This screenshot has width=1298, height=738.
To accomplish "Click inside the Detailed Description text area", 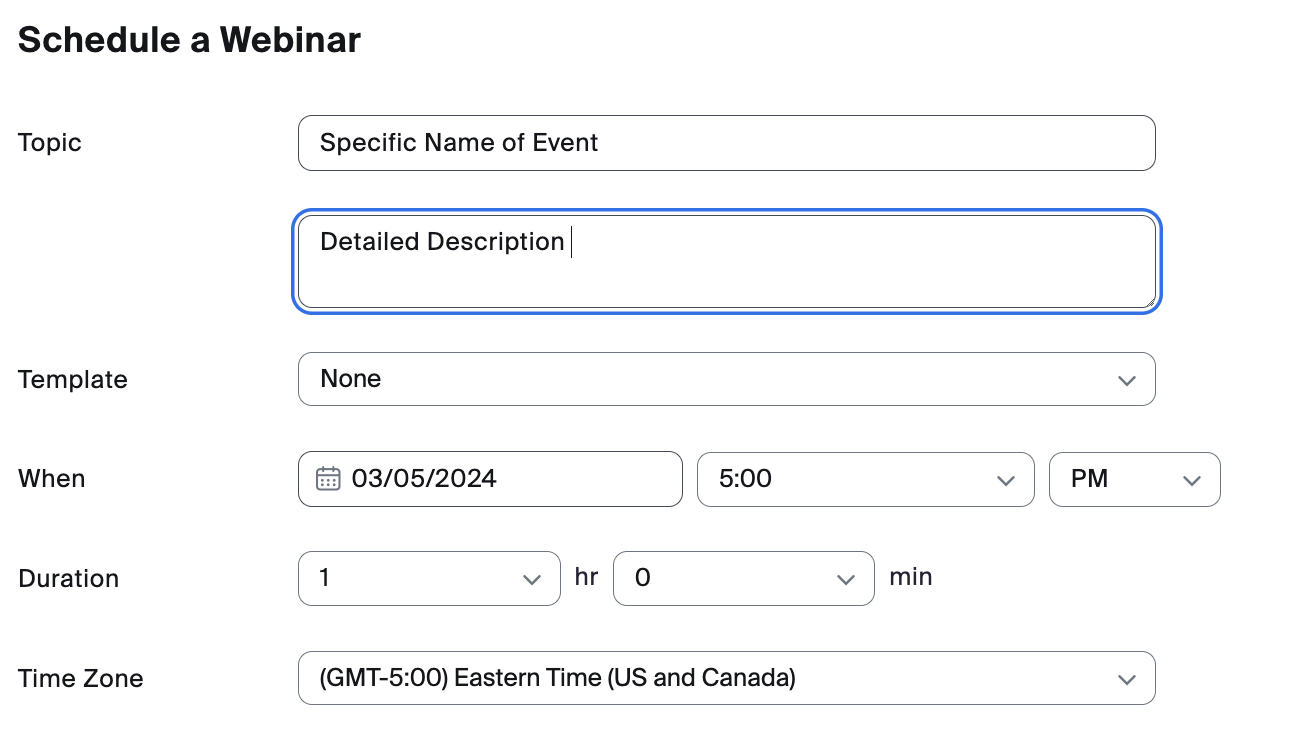I will click(726, 270).
